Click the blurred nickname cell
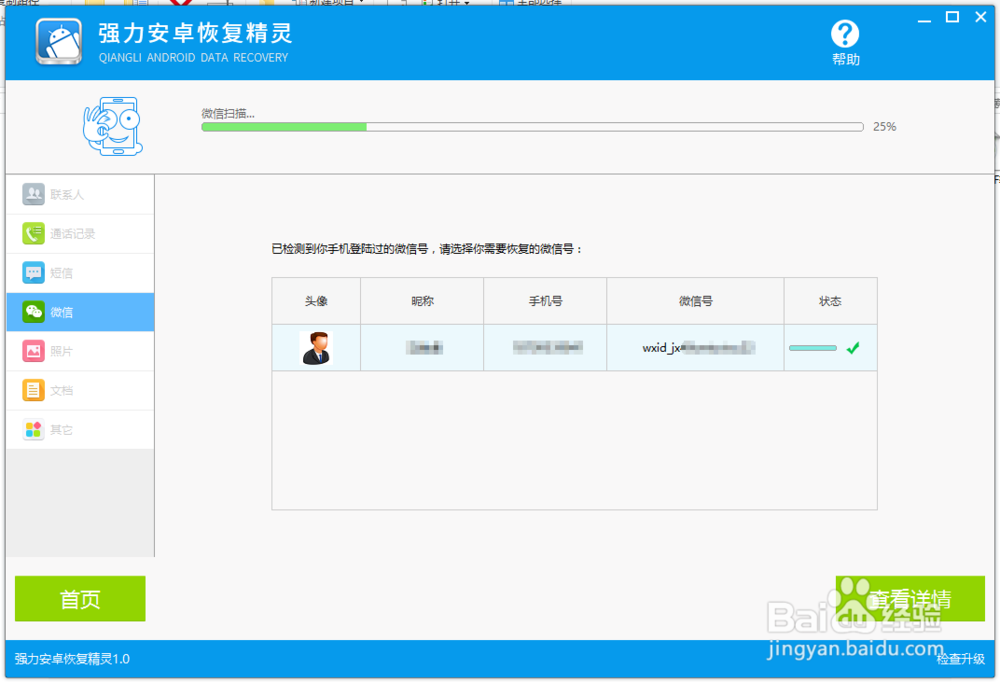The width and height of the screenshot is (1000, 683). point(422,348)
